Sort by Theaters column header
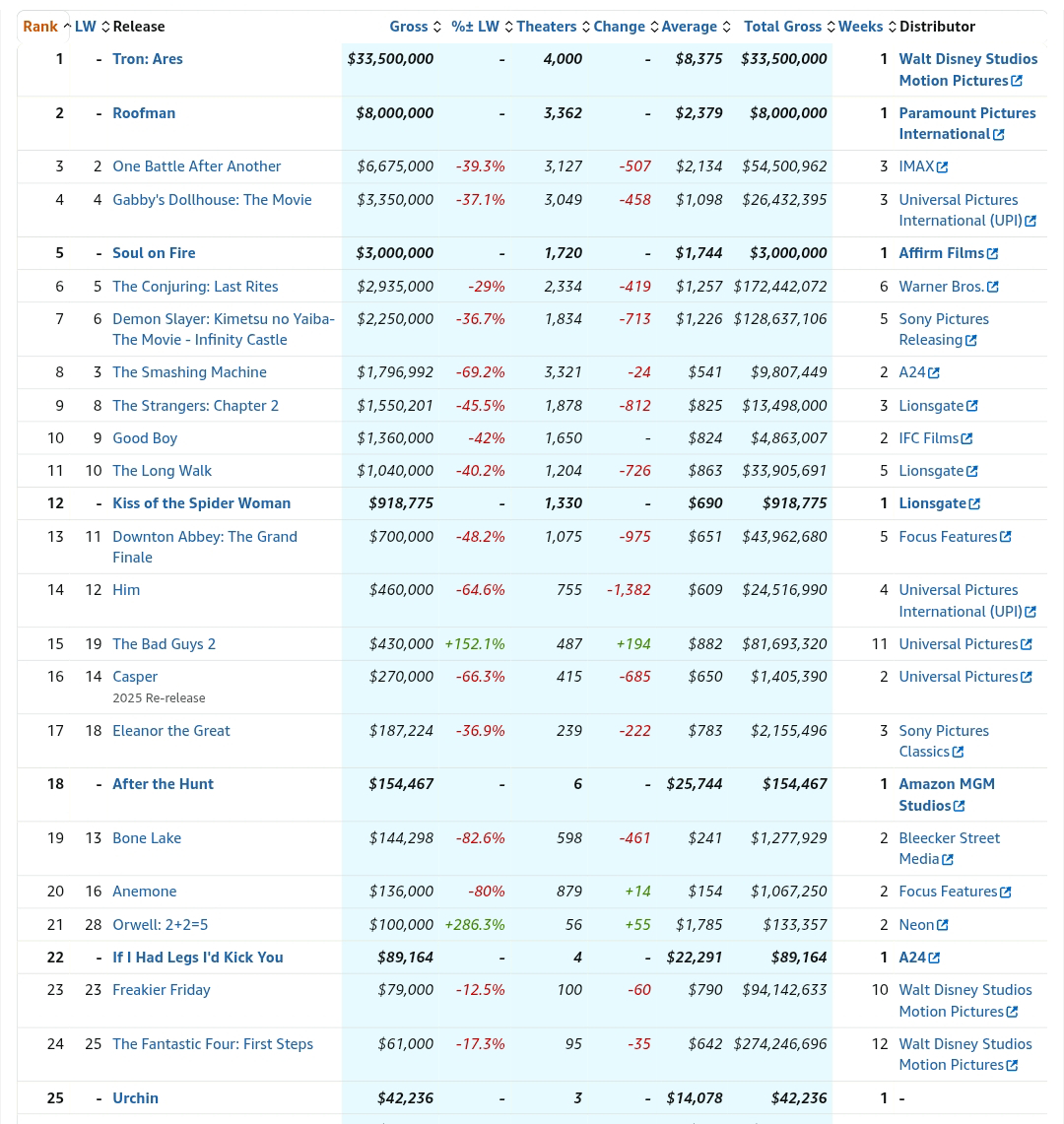1064x1124 pixels. [x=546, y=27]
